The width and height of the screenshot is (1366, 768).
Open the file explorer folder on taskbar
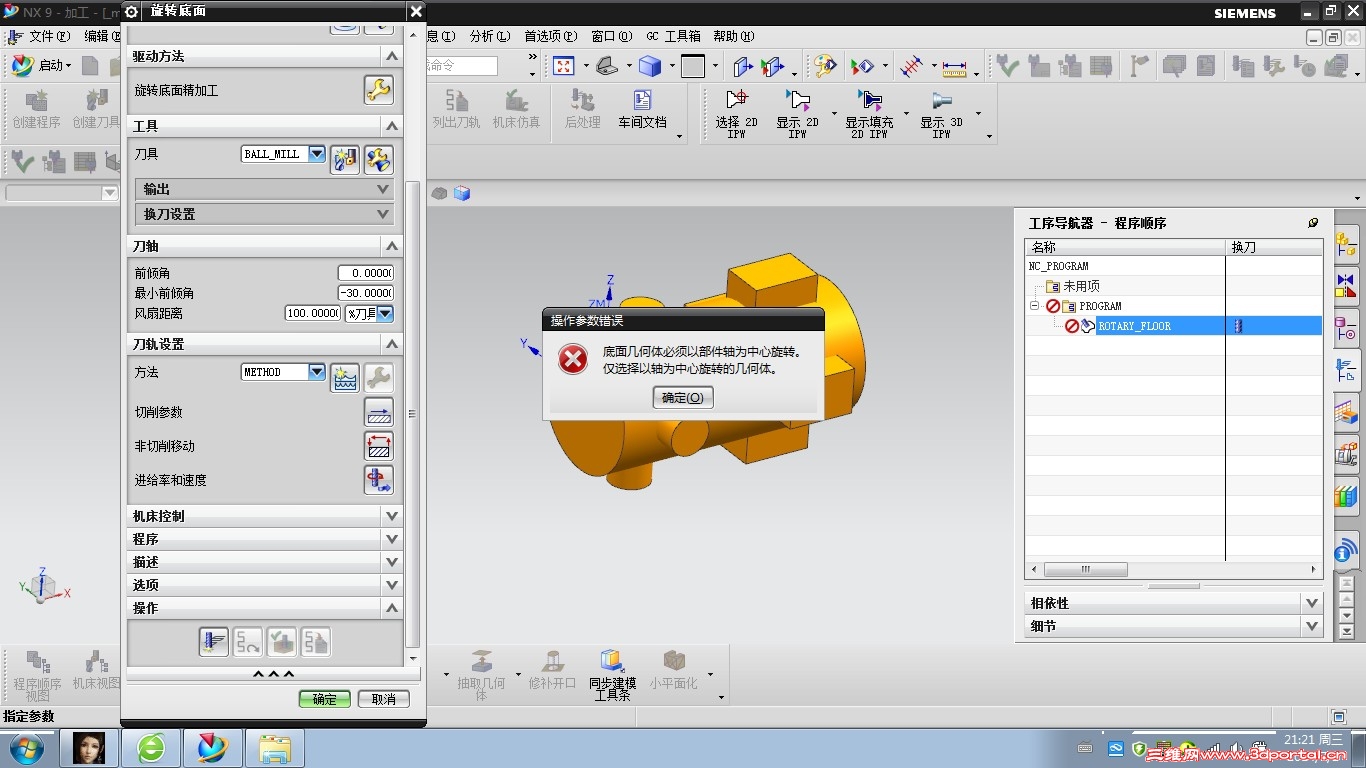point(275,748)
